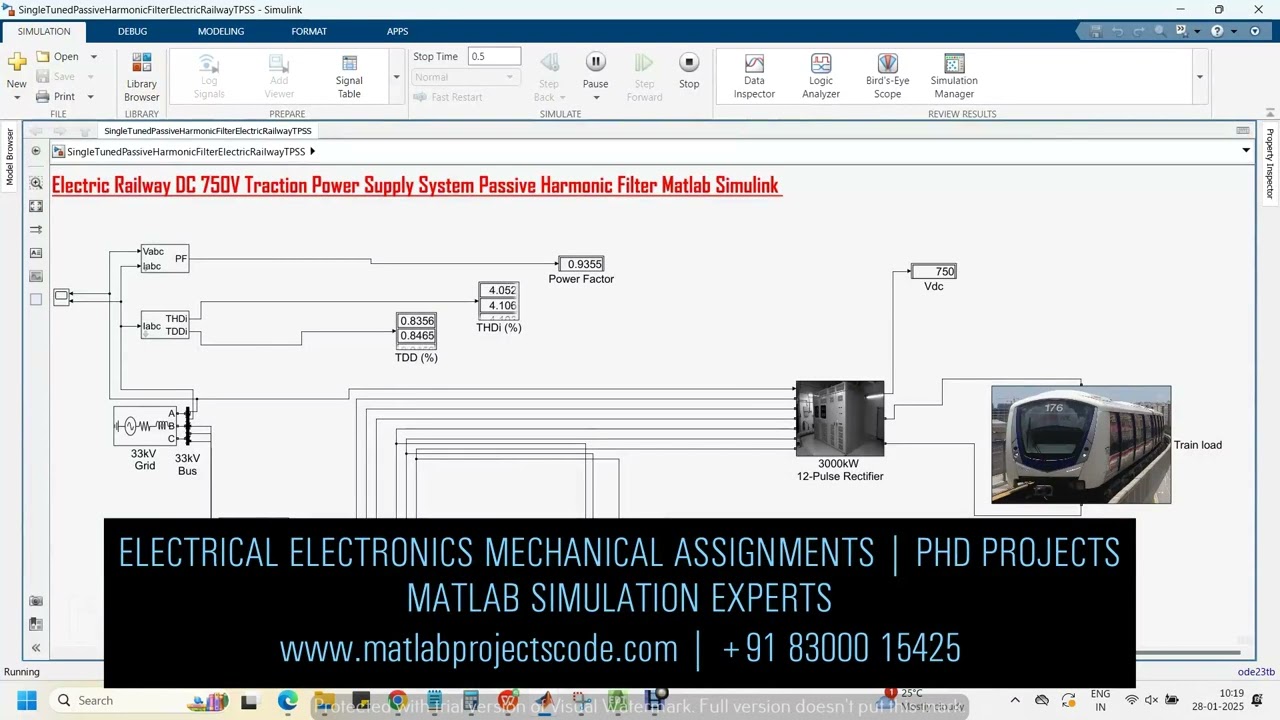Select the Vdc display showing 750

(934, 271)
